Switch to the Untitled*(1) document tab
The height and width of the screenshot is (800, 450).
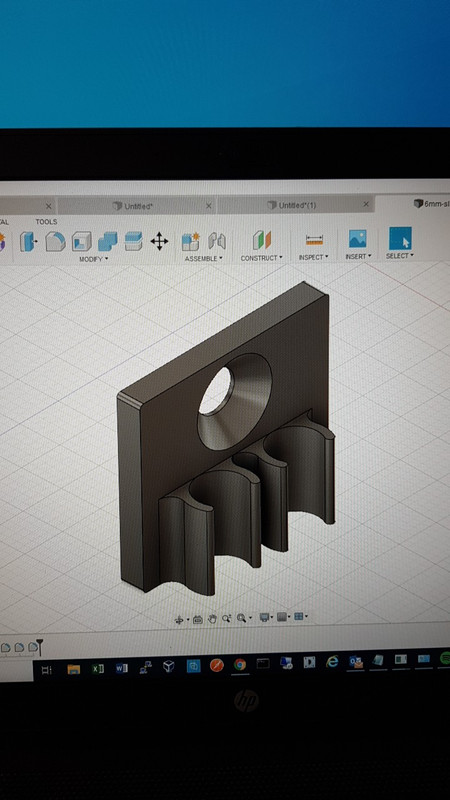click(x=297, y=205)
